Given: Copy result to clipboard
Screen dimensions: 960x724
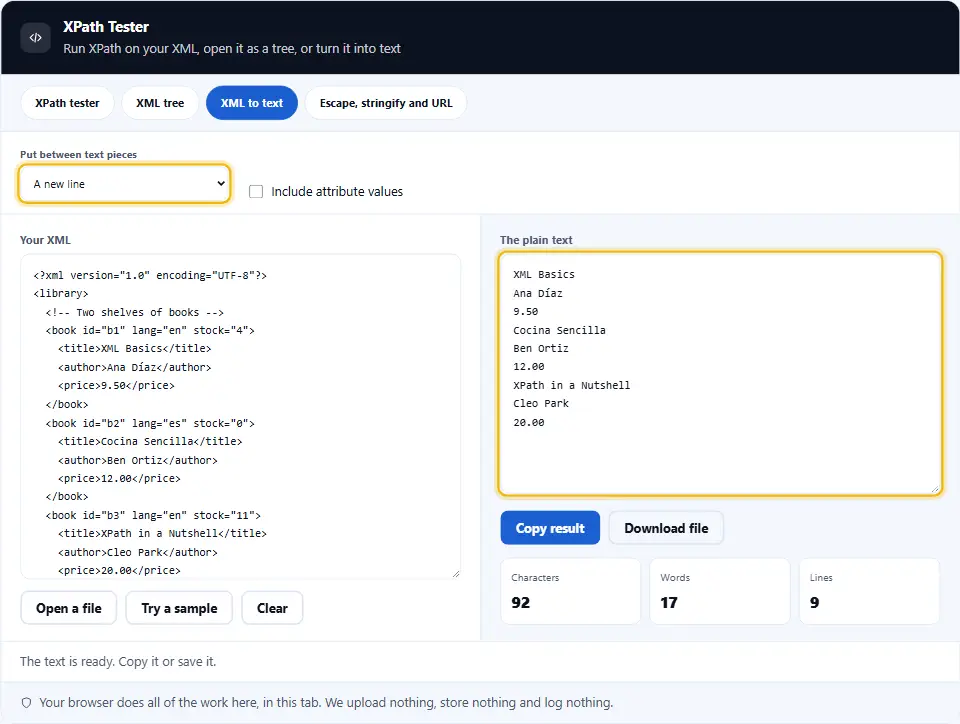Looking at the screenshot, I should (550, 528).
